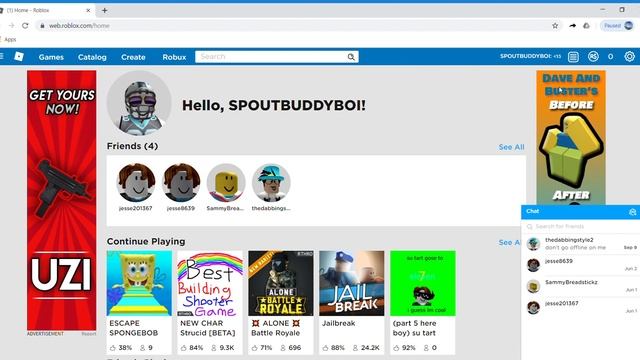Click See All next to Continue Playing

click(509, 242)
